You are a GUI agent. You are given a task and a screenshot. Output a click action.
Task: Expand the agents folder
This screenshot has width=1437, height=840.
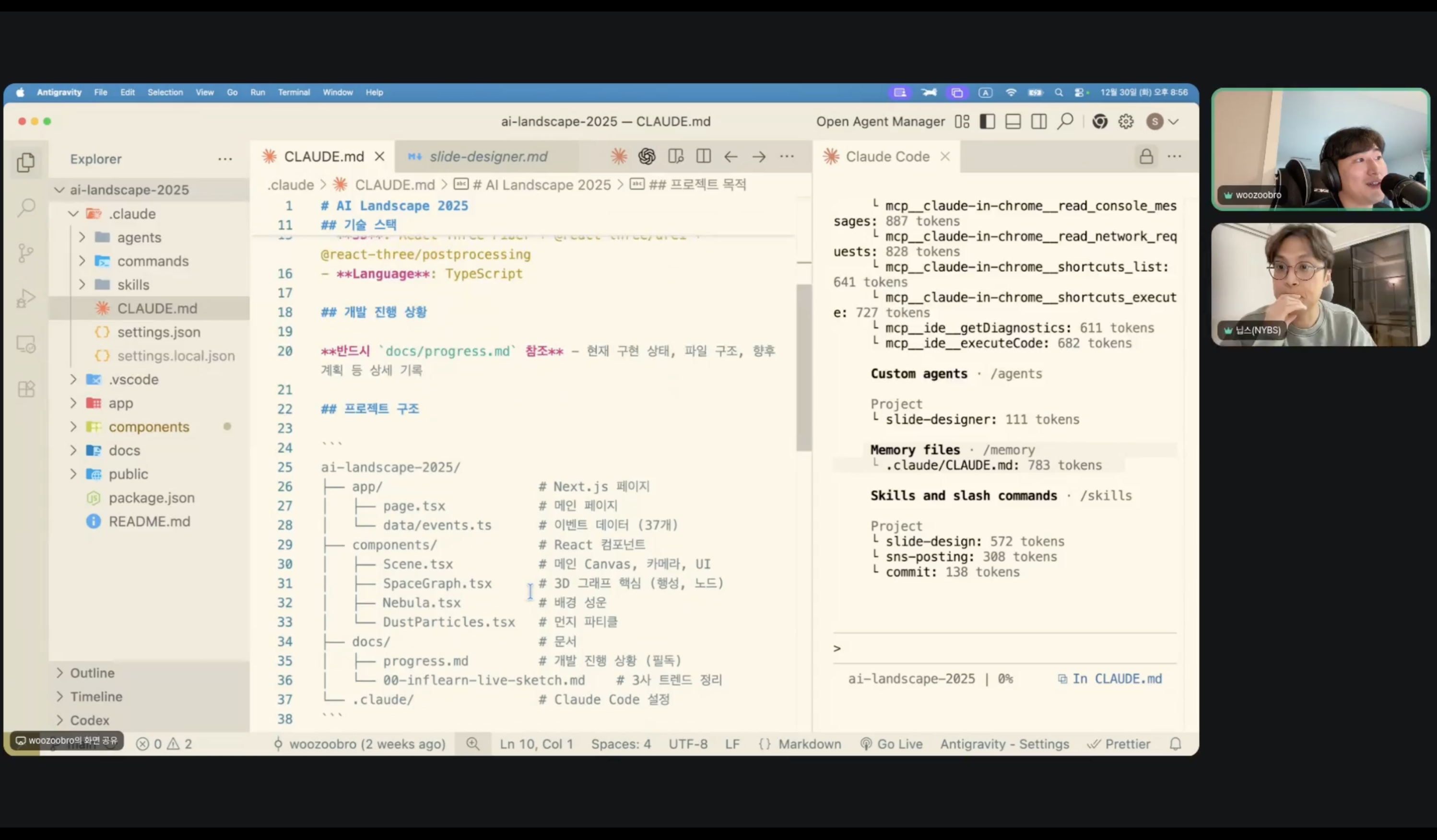[139, 237]
